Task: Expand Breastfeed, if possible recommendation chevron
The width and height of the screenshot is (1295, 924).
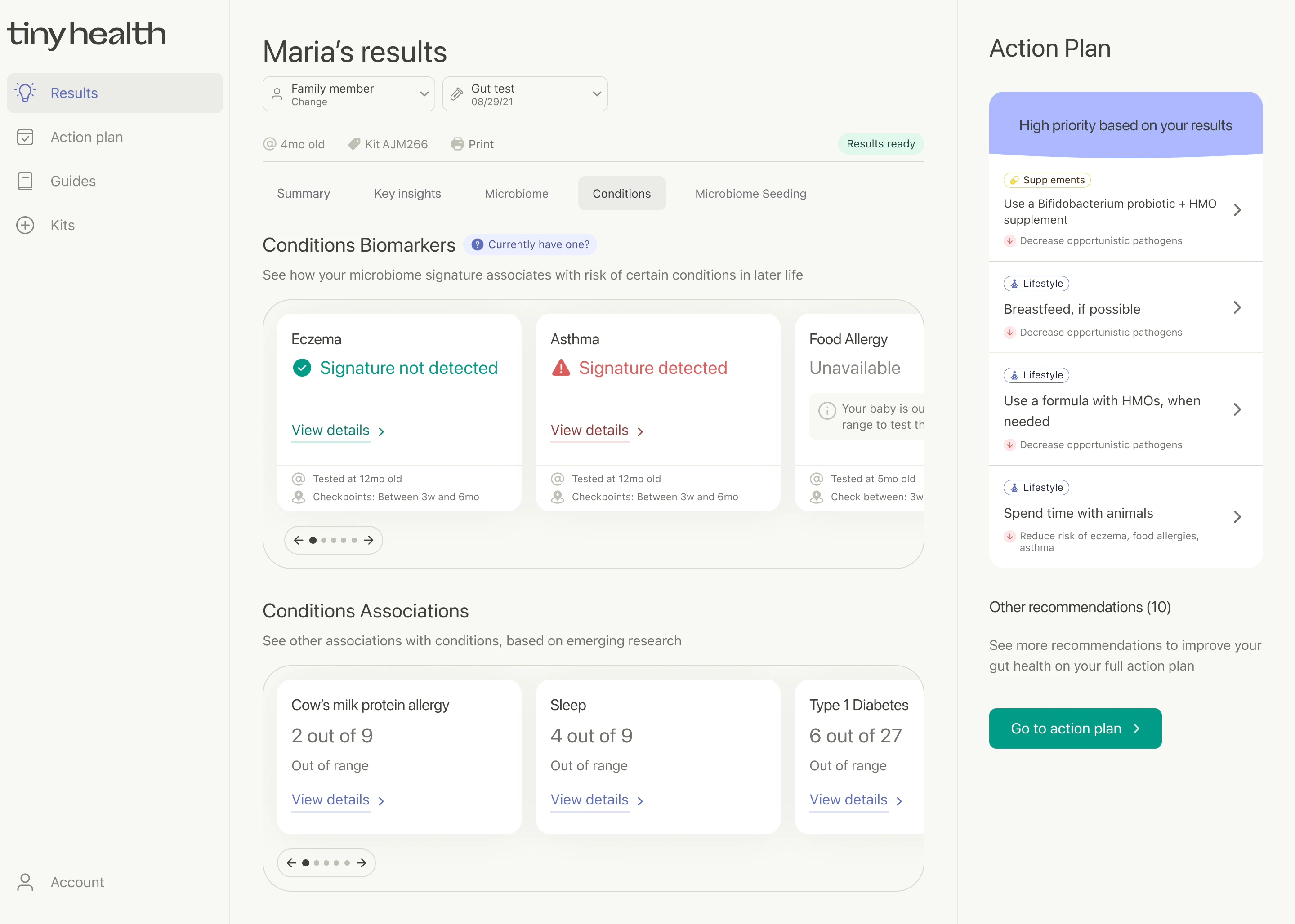Action: pyautogui.click(x=1237, y=308)
